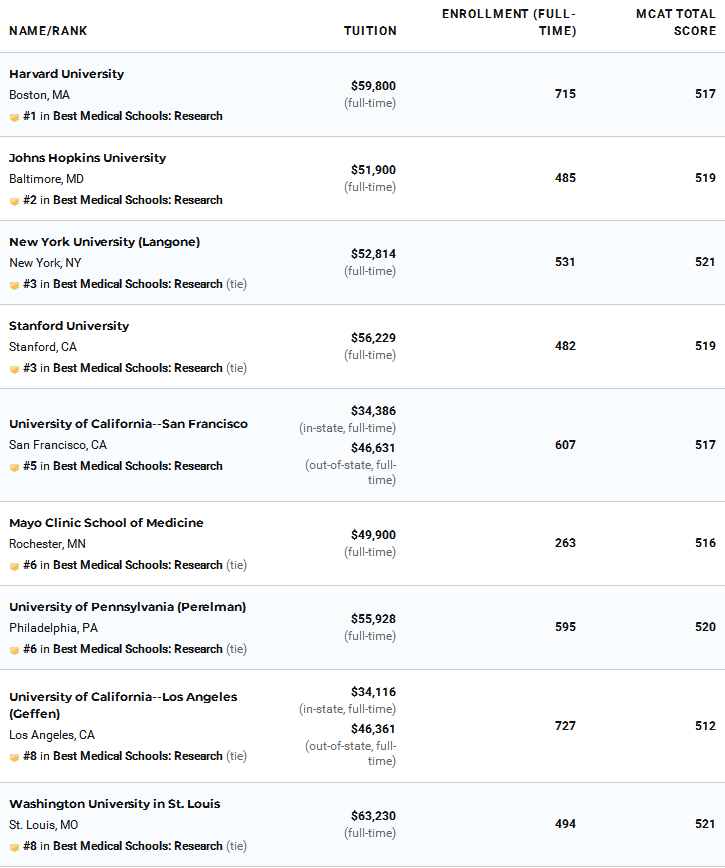Image resolution: width=725 pixels, height=868 pixels.
Task: Click Best Medical Schools: Research link under UCLA
Action: tap(138, 756)
